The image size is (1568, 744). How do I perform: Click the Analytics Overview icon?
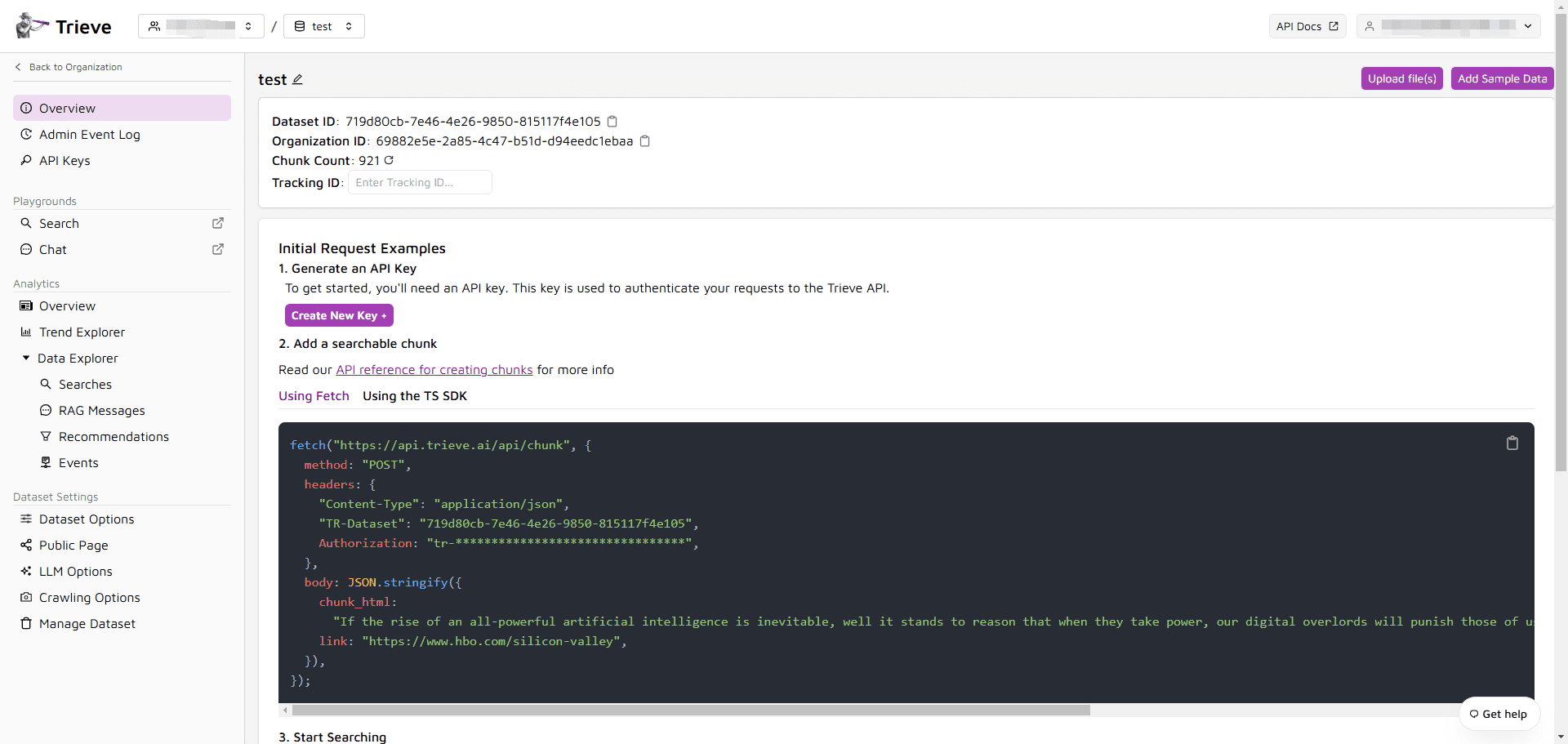26,305
